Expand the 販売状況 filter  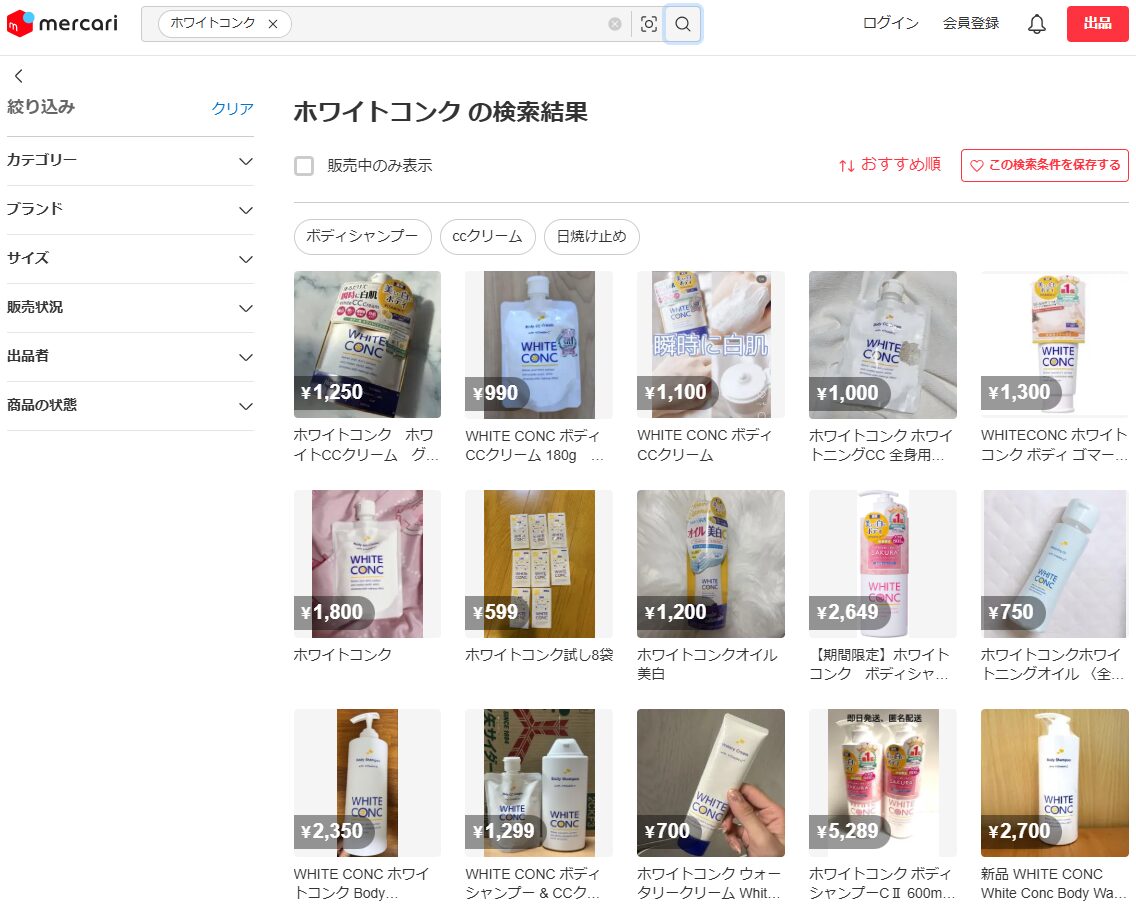130,307
